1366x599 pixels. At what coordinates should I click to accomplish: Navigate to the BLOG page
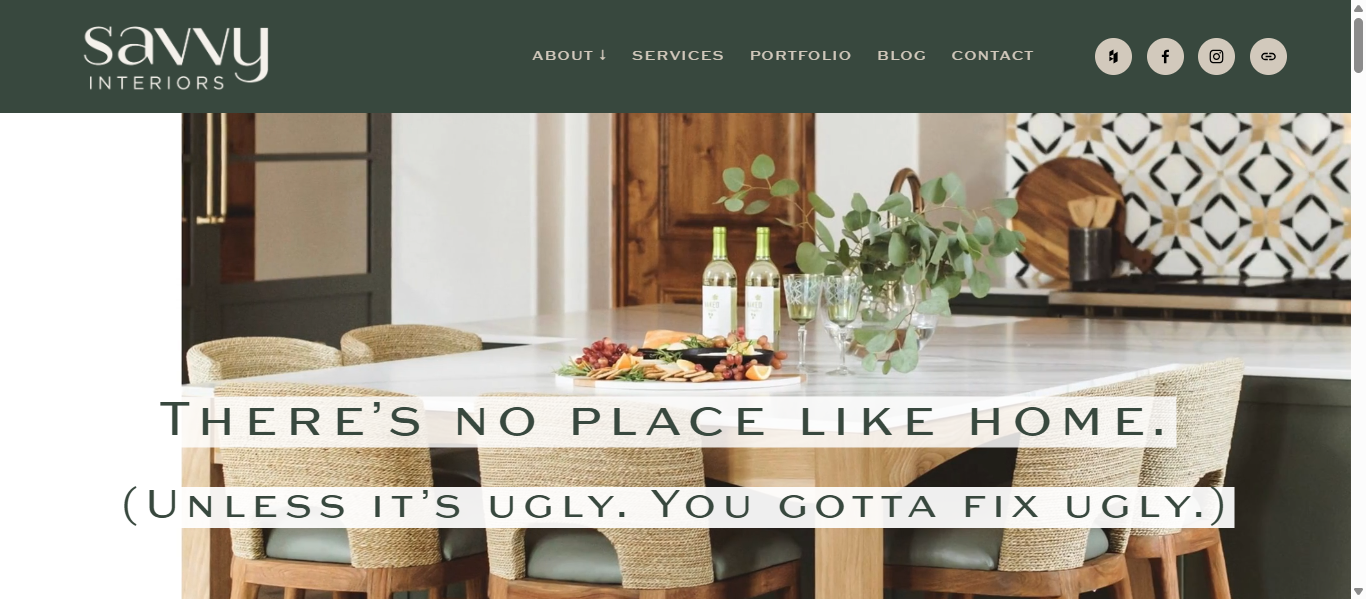tap(902, 56)
